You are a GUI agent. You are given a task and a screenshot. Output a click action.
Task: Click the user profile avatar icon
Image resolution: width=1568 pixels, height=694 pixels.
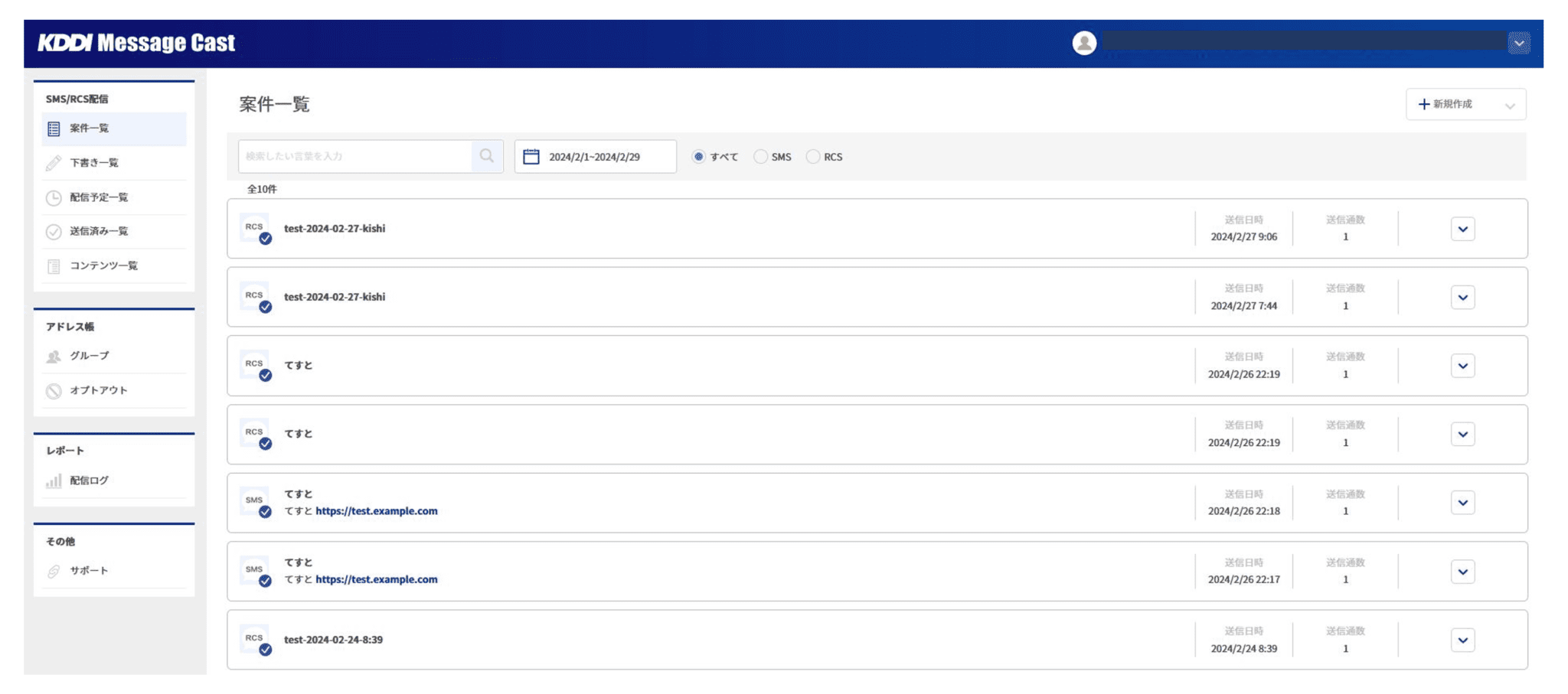pos(1083,43)
